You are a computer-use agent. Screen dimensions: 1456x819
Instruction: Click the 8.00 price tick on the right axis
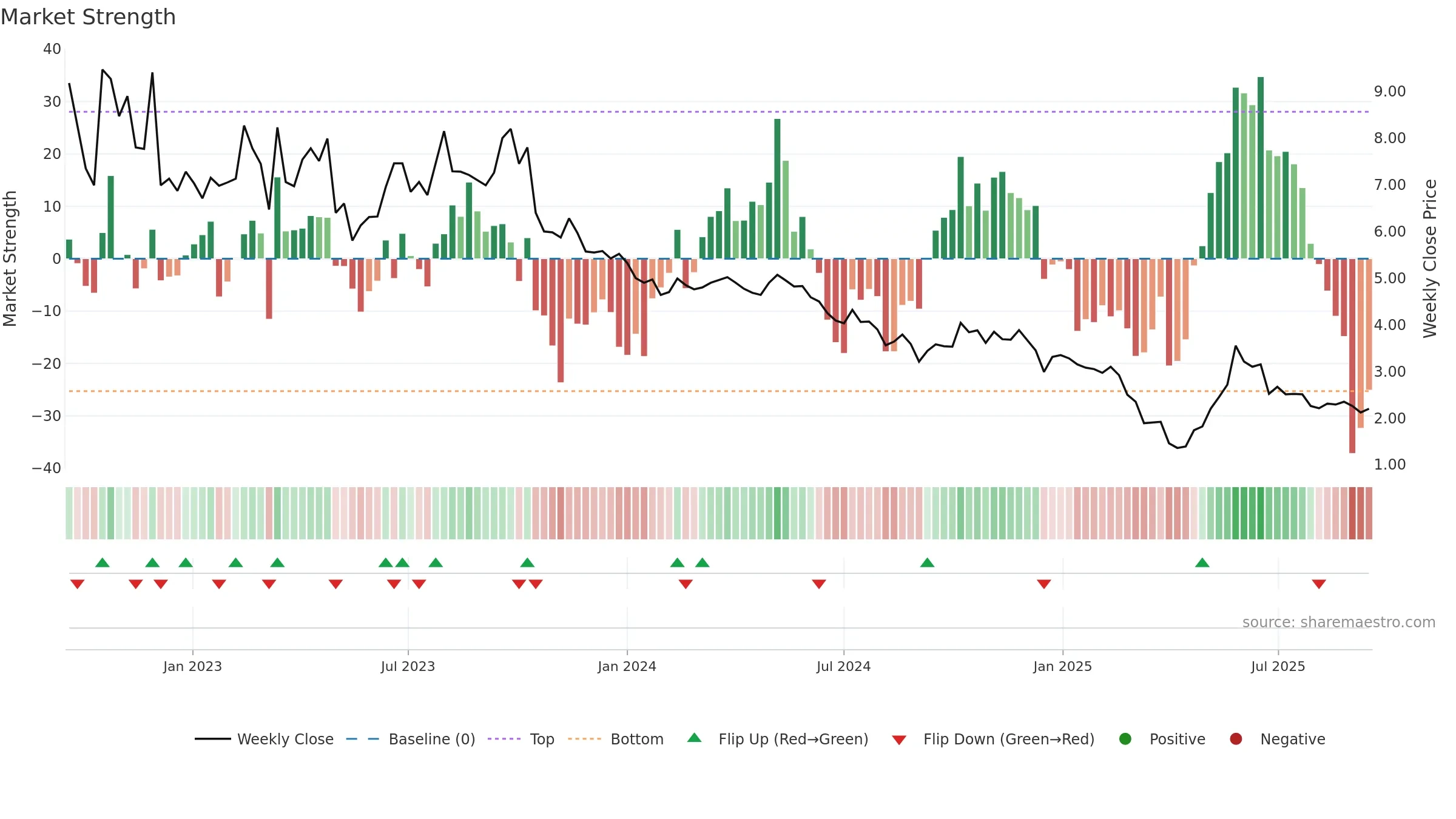[x=1390, y=138]
